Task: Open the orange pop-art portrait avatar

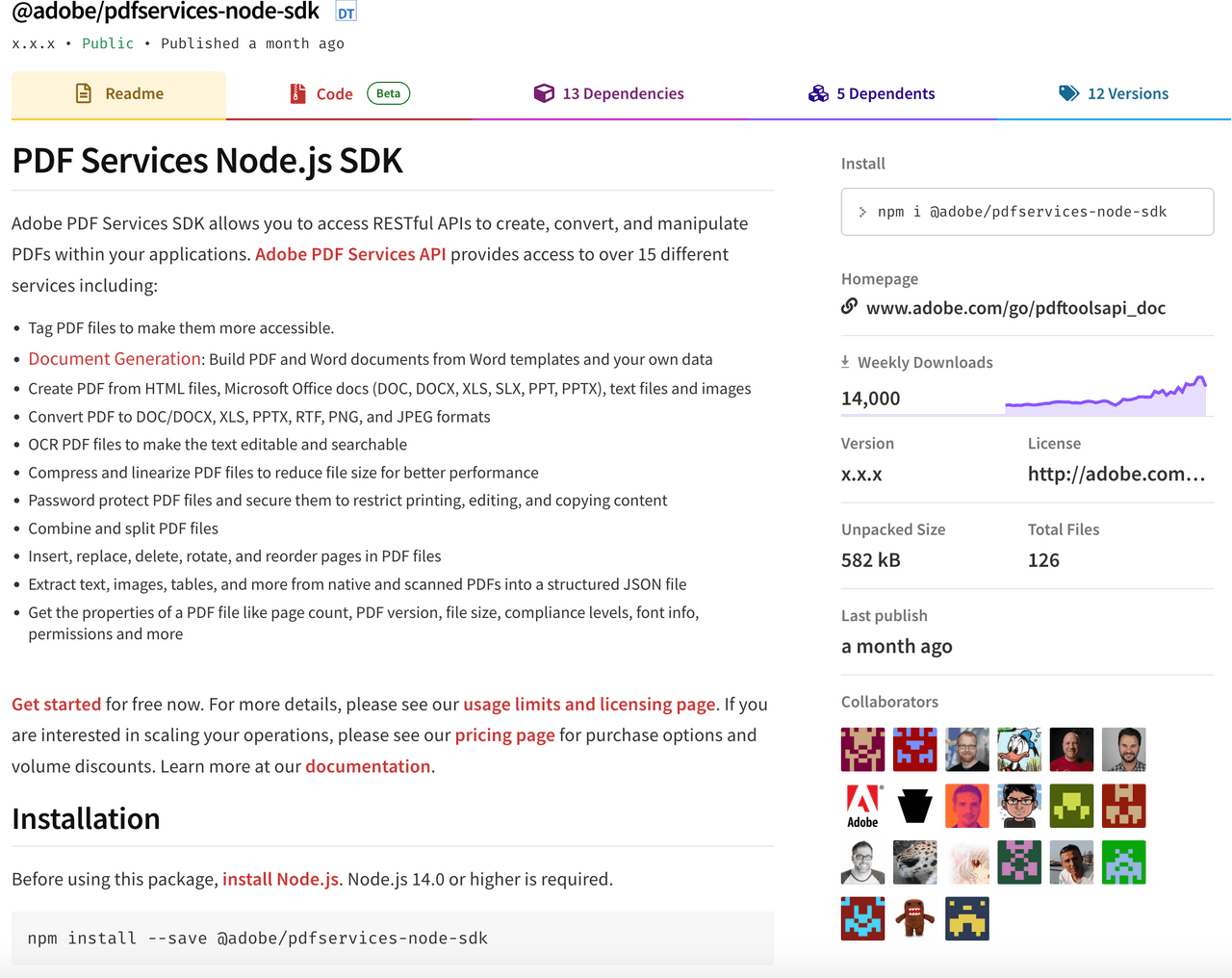Action: click(x=967, y=807)
